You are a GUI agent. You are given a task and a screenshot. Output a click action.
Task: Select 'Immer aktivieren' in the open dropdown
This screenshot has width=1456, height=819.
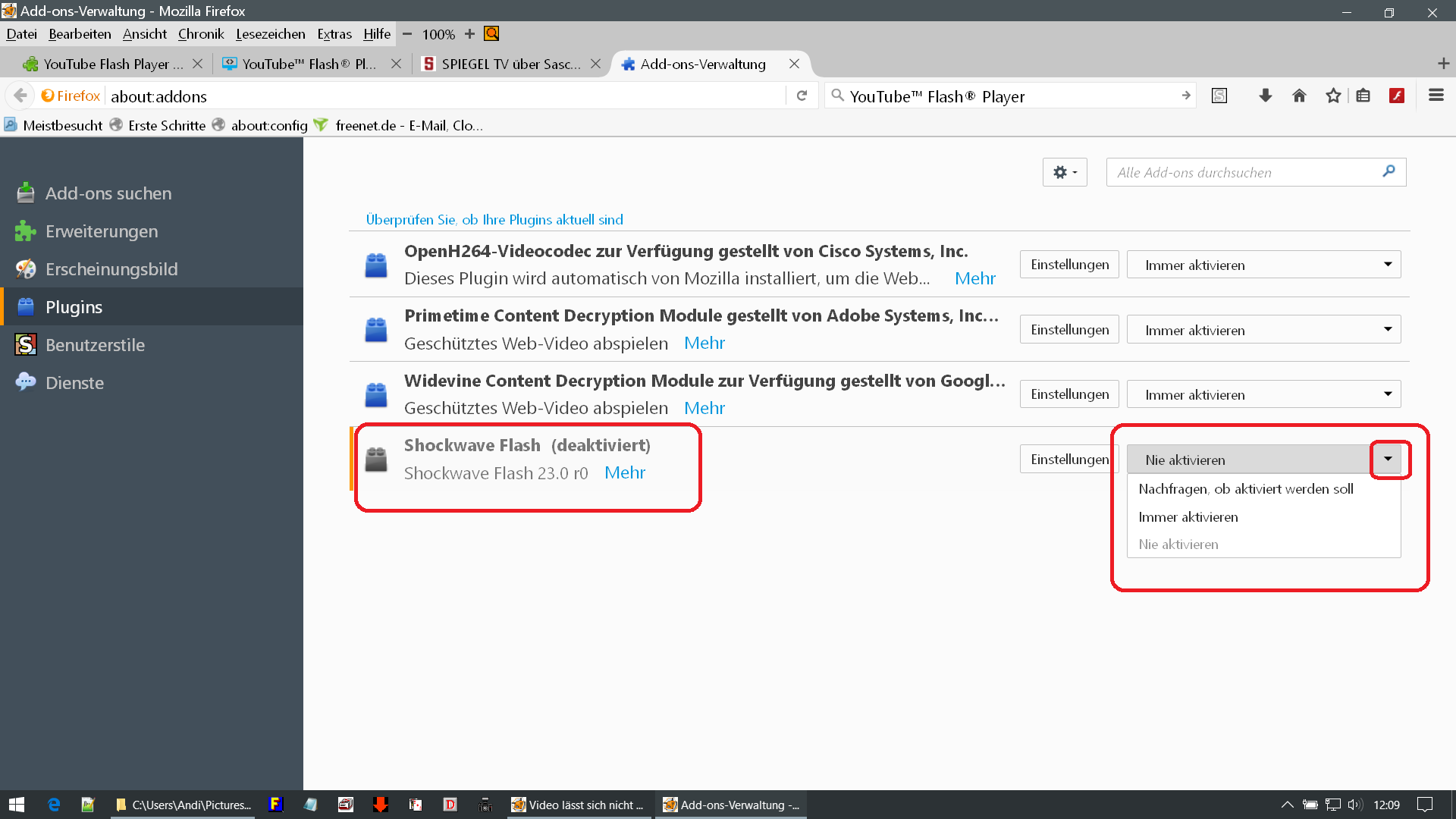click(1188, 517)
